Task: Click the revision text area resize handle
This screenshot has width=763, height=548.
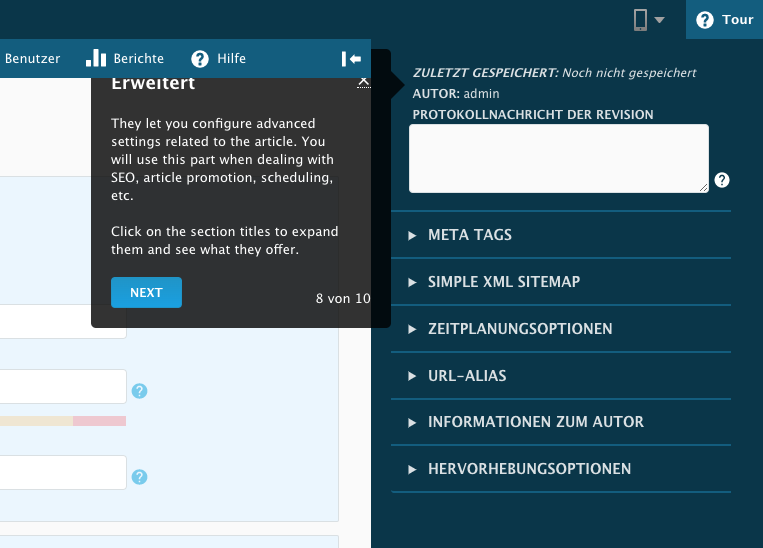Action: click(703, 187)
